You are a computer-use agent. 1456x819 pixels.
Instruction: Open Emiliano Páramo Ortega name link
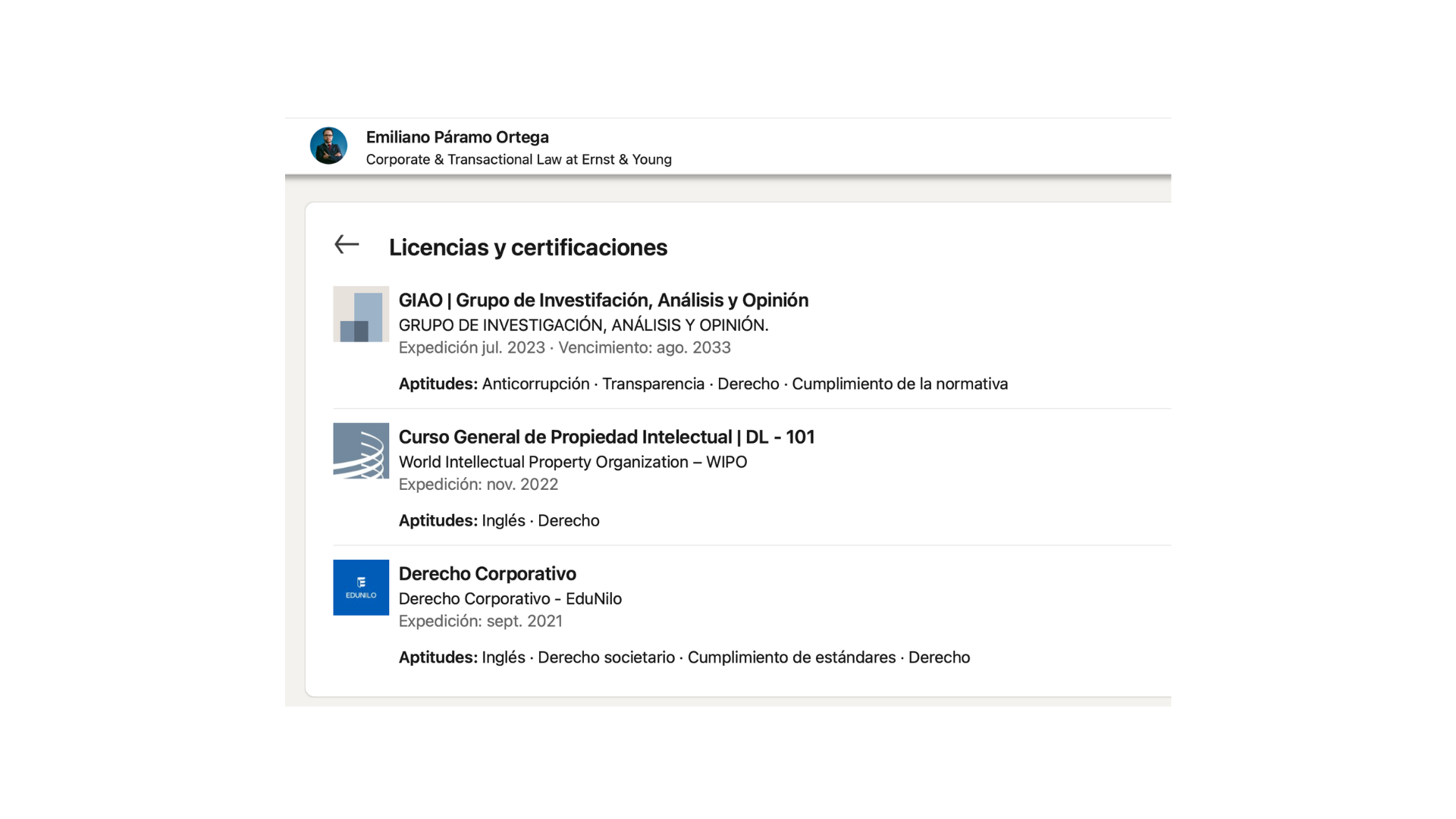(457, 137)
